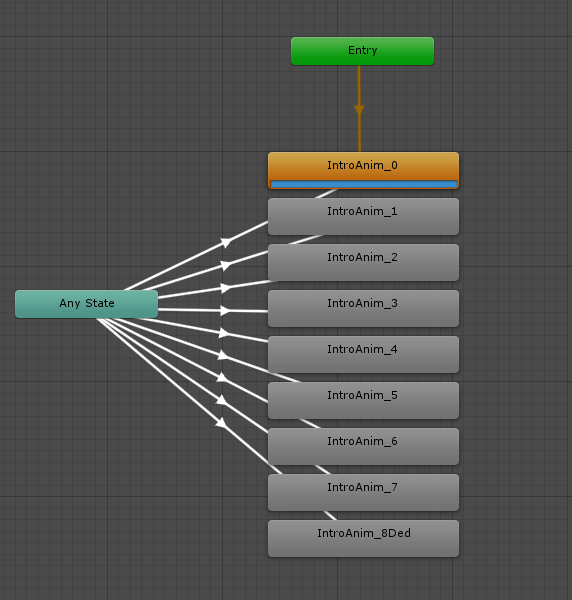Select the Any State node
Image resolution: width=572 pixels, height=600 pixels.
point(86,304)
